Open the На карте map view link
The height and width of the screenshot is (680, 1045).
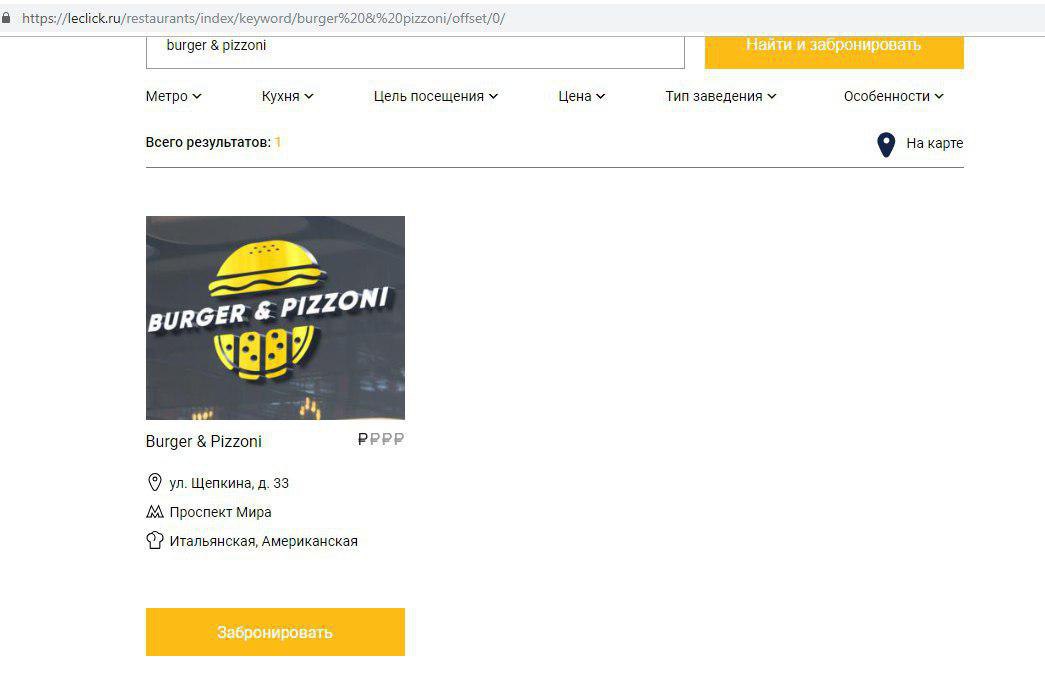tap(934, 143)
